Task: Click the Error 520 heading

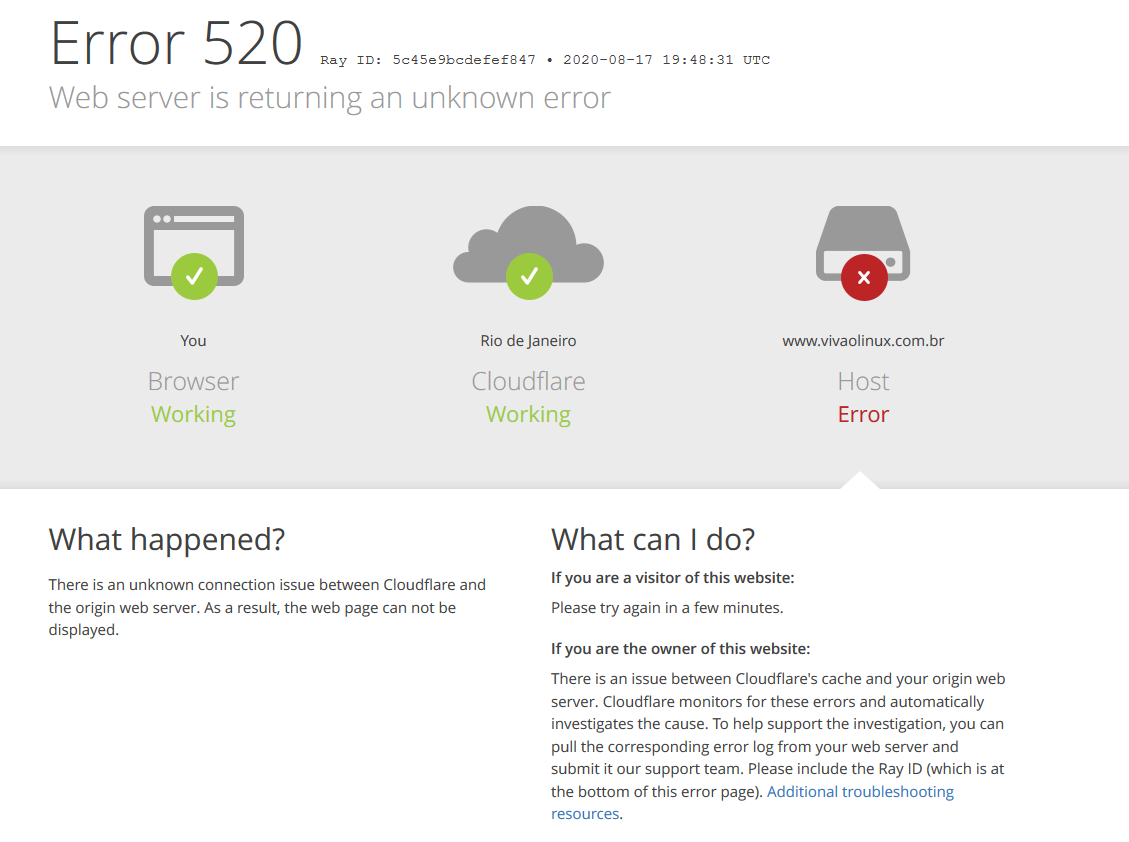Action: [x=176, y=43]
